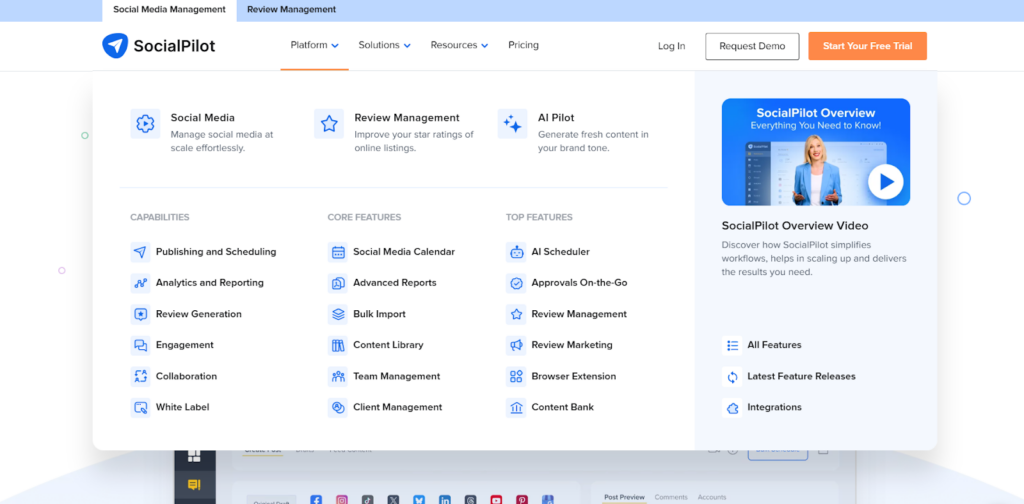Open the Content Library link

388,345
